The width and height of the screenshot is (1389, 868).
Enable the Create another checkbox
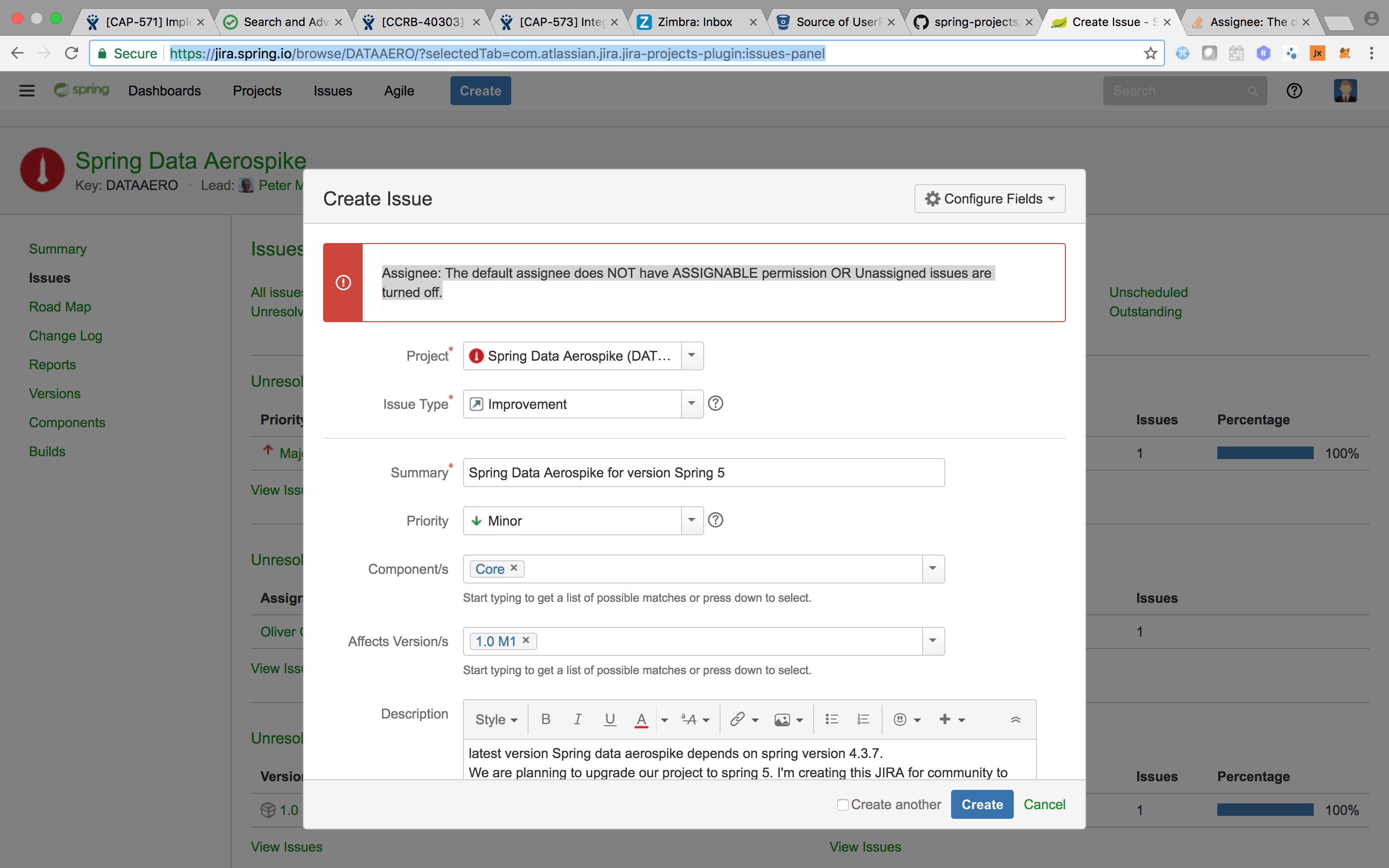(x=843, y=804)
